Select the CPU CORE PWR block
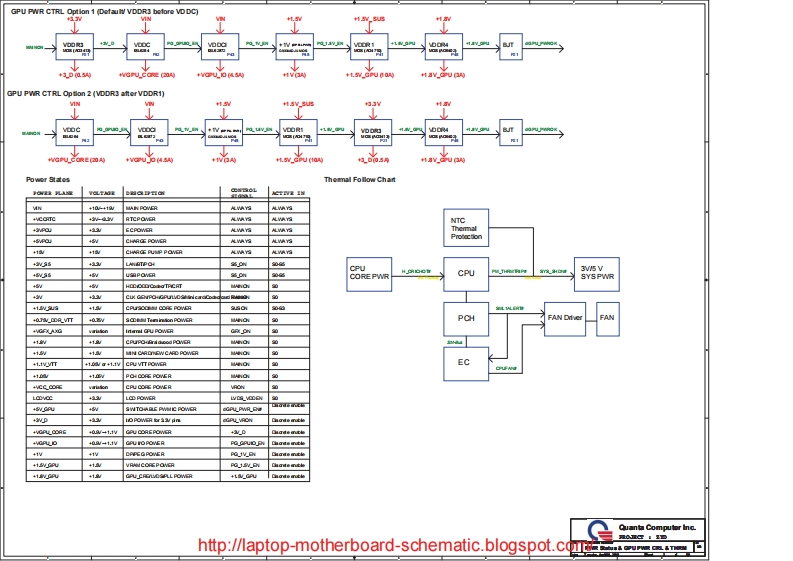Viewport: 793px width, 561px height. click(x=367, y=273)
